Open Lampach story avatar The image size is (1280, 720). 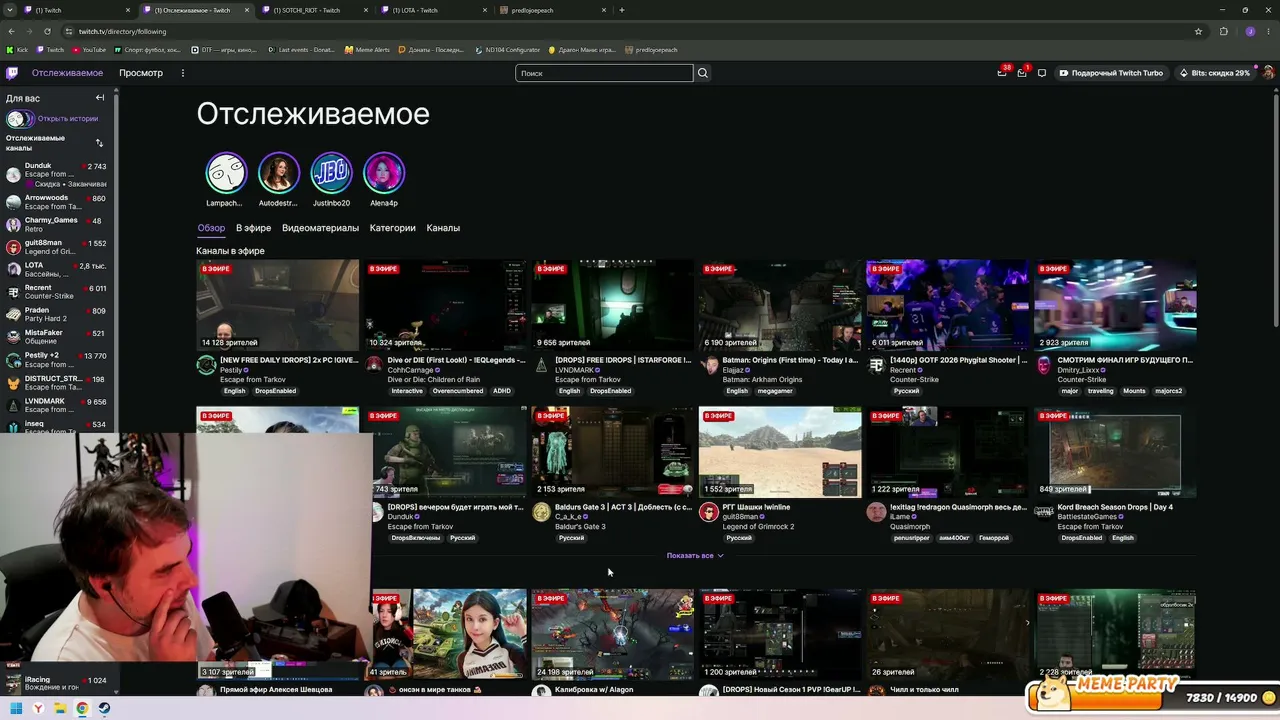point(226,173)
